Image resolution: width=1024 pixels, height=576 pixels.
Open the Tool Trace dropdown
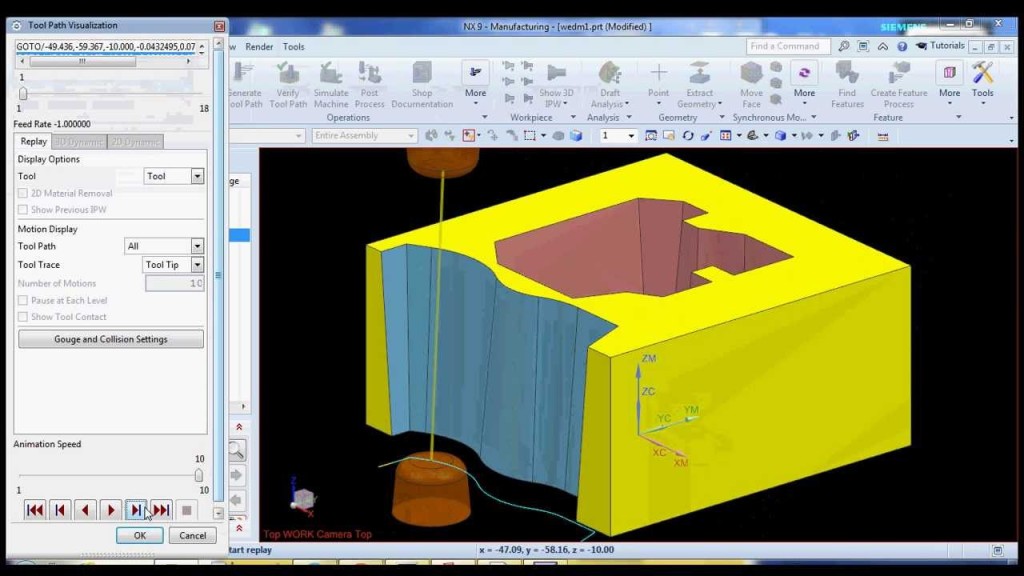(x=173, y=264)
